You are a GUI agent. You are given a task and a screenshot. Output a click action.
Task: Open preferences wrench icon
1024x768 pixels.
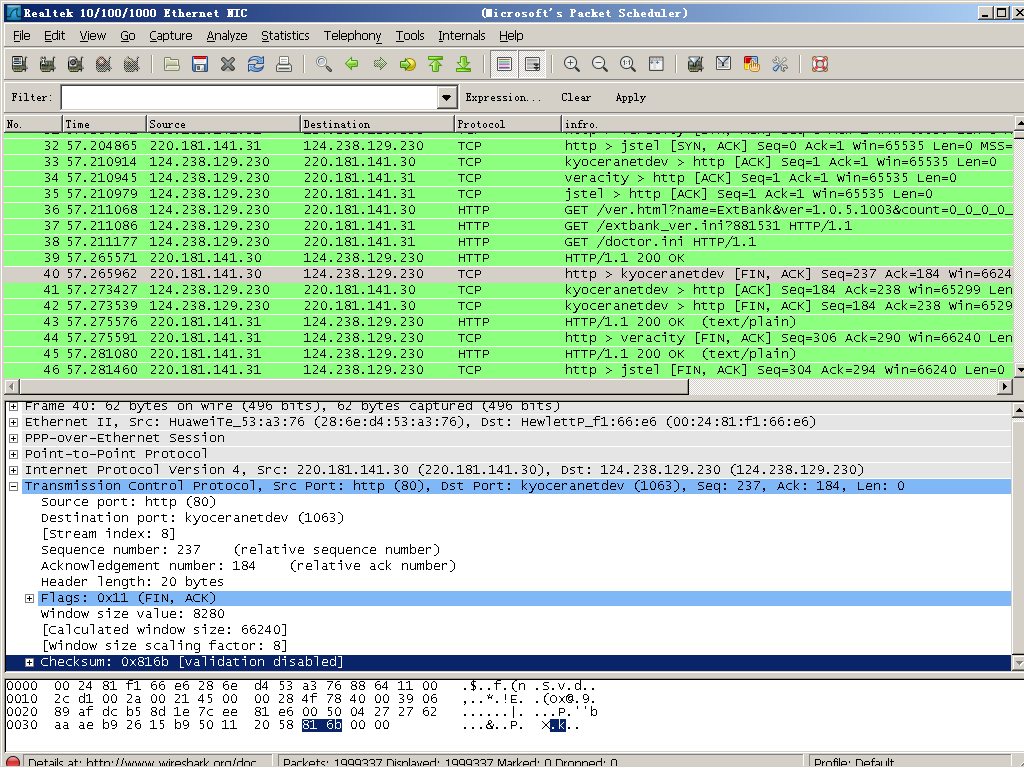point(780,64)
